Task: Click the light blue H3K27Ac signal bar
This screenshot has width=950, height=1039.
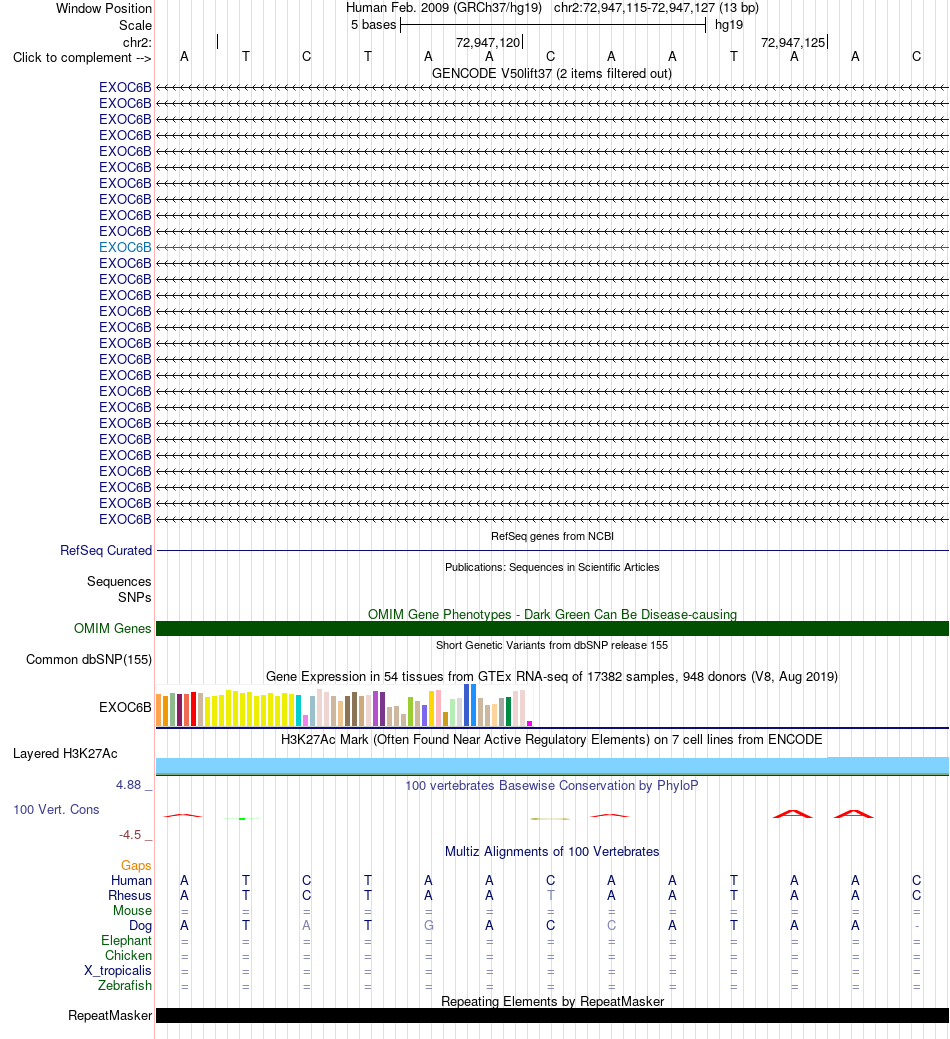Action: [552, 766]
